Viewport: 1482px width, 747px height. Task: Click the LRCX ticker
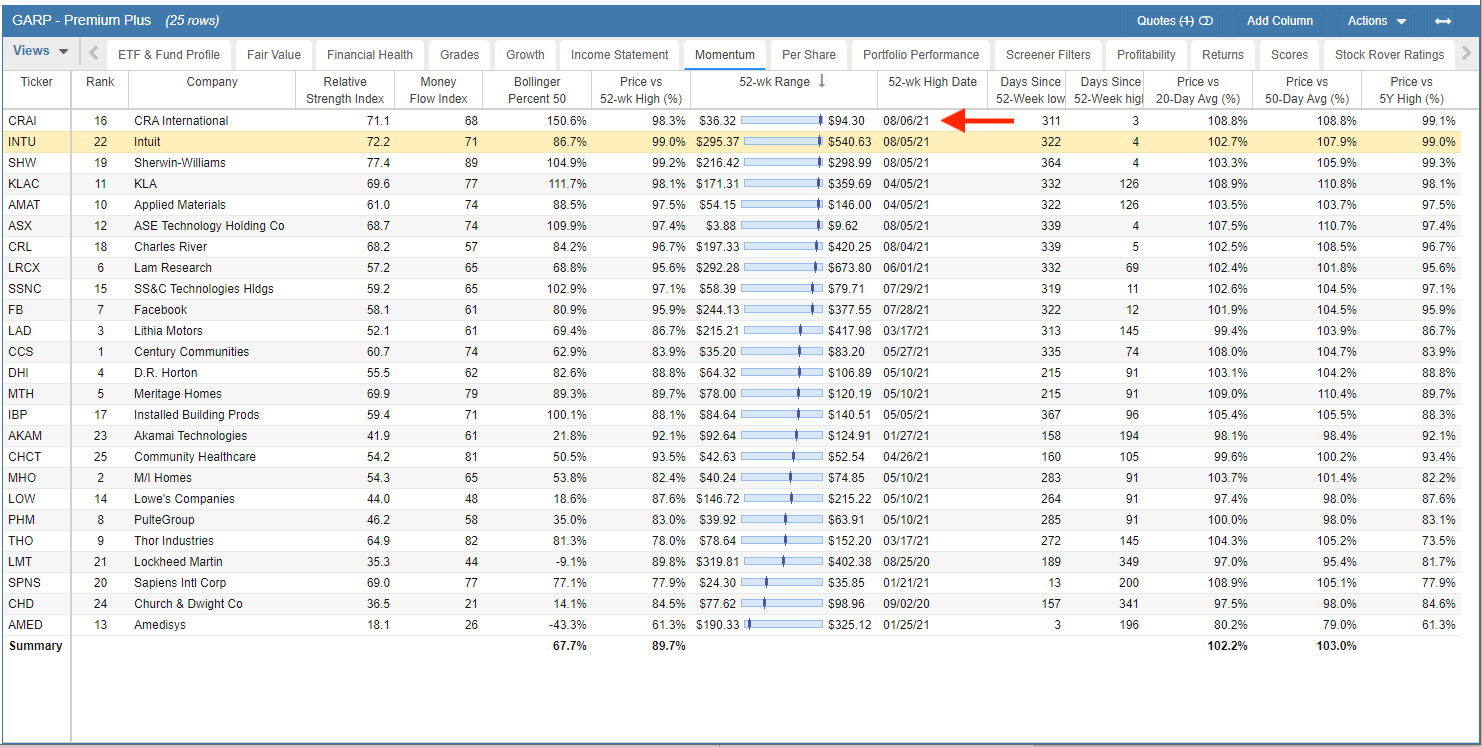pyautogui.click(x=24, y=268)
